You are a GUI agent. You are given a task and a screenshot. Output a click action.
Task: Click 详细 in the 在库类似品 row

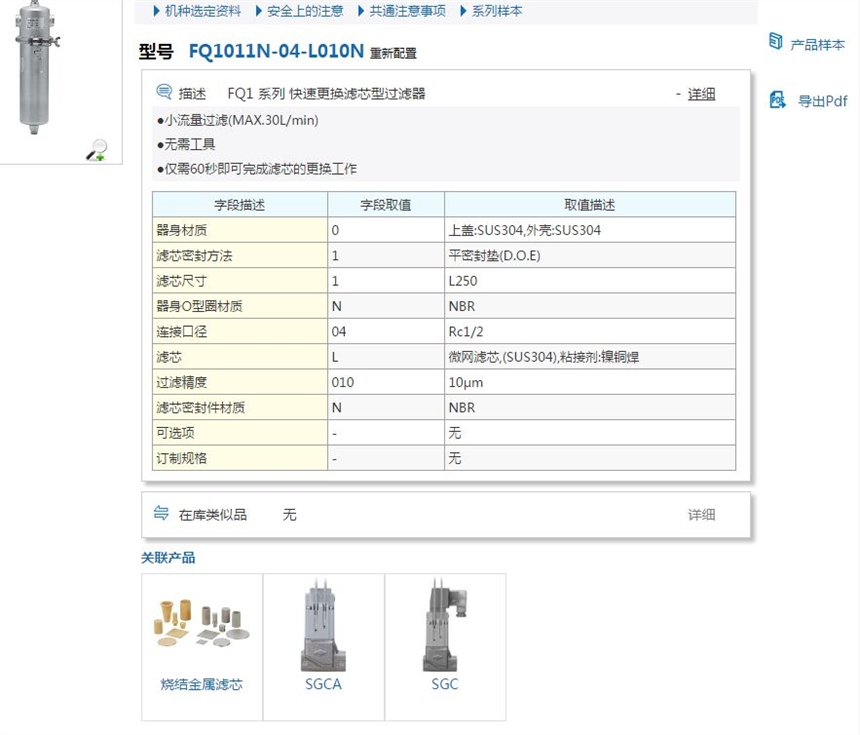click(x=701, y=515)
